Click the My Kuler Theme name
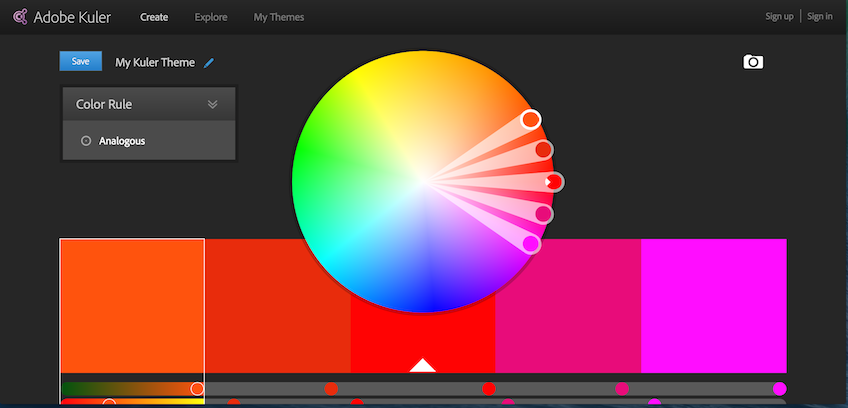848x408 pixels. (x=155, y=63)
